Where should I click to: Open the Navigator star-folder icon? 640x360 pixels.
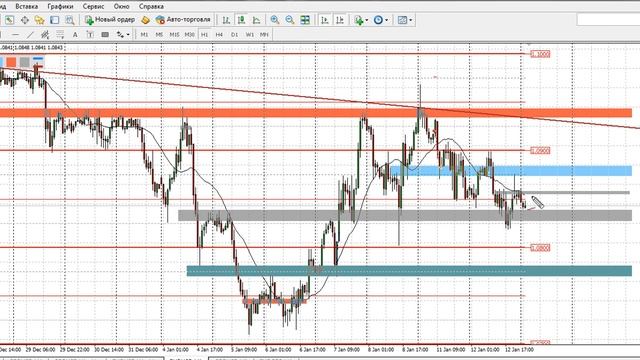coord(40,20)
